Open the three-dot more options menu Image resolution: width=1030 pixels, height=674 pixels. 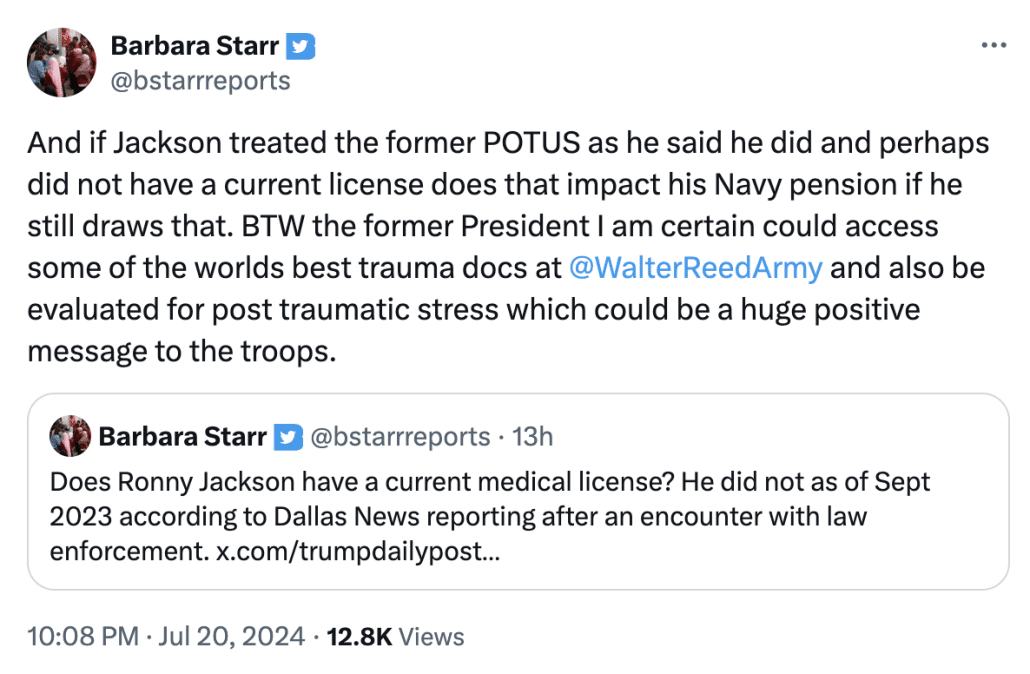point(993,45)
